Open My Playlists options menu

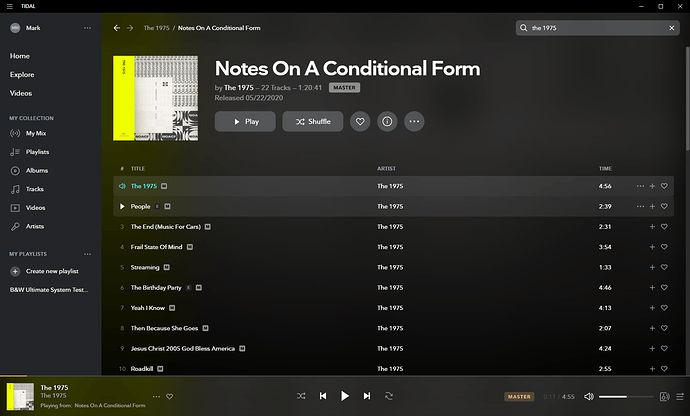point(88,254)
